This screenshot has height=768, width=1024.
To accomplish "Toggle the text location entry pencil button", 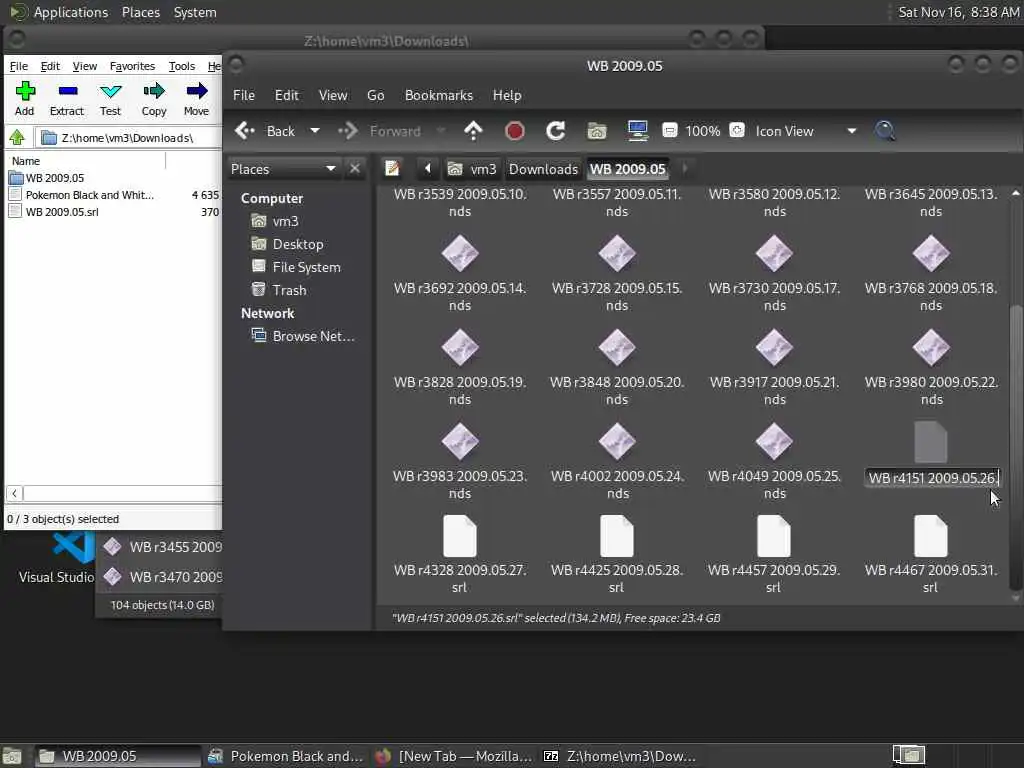I will (392, 169).
